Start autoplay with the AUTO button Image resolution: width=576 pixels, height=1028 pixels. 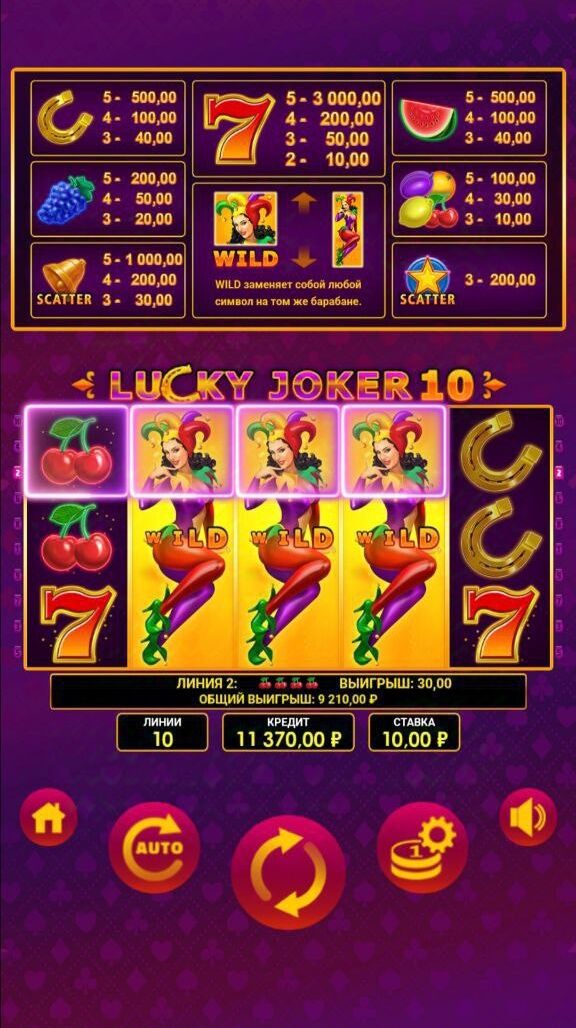[x=155, y=847]
